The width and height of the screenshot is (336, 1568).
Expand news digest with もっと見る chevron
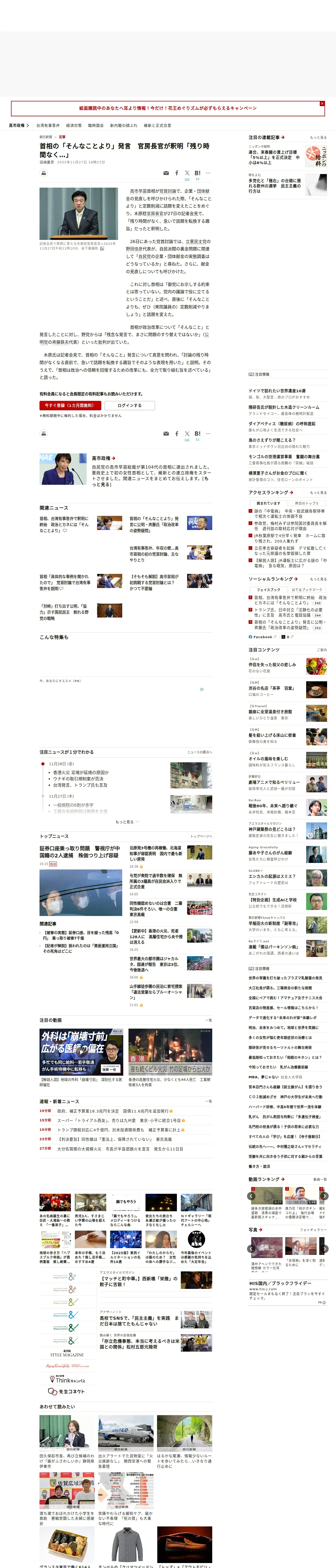(x=127, y=822)
